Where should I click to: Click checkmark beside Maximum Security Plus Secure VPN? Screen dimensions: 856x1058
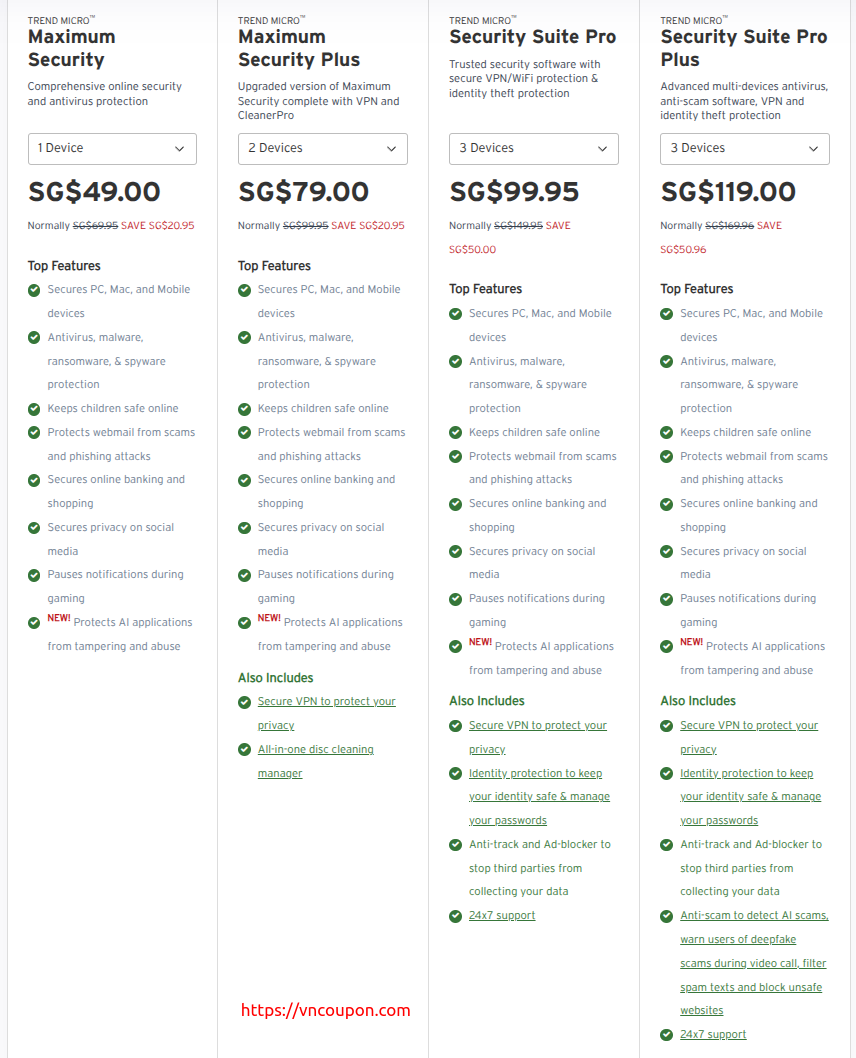point(245,702)
